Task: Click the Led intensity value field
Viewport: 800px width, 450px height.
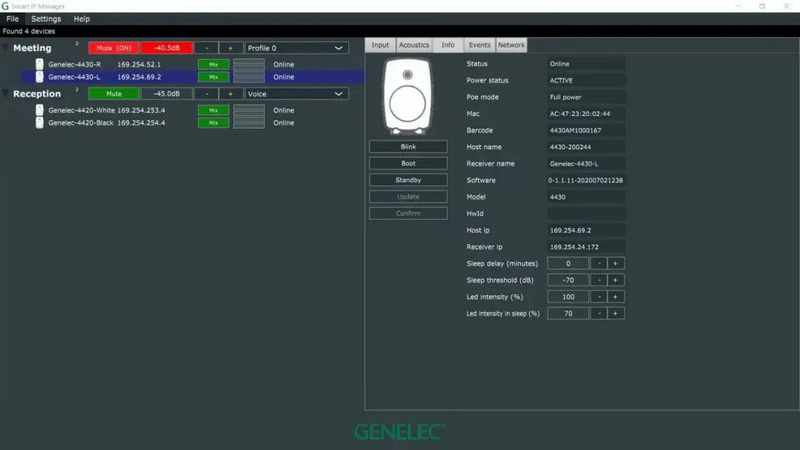Action: tap(568, 296)
